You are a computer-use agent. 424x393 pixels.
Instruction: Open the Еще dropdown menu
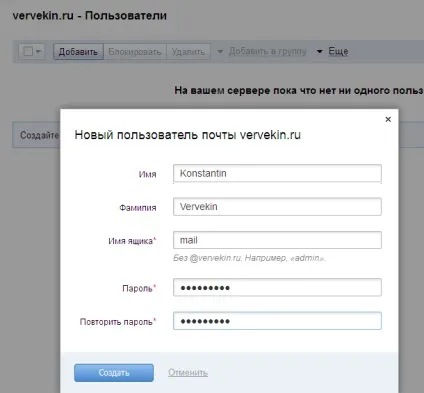[x=332, y=51]
